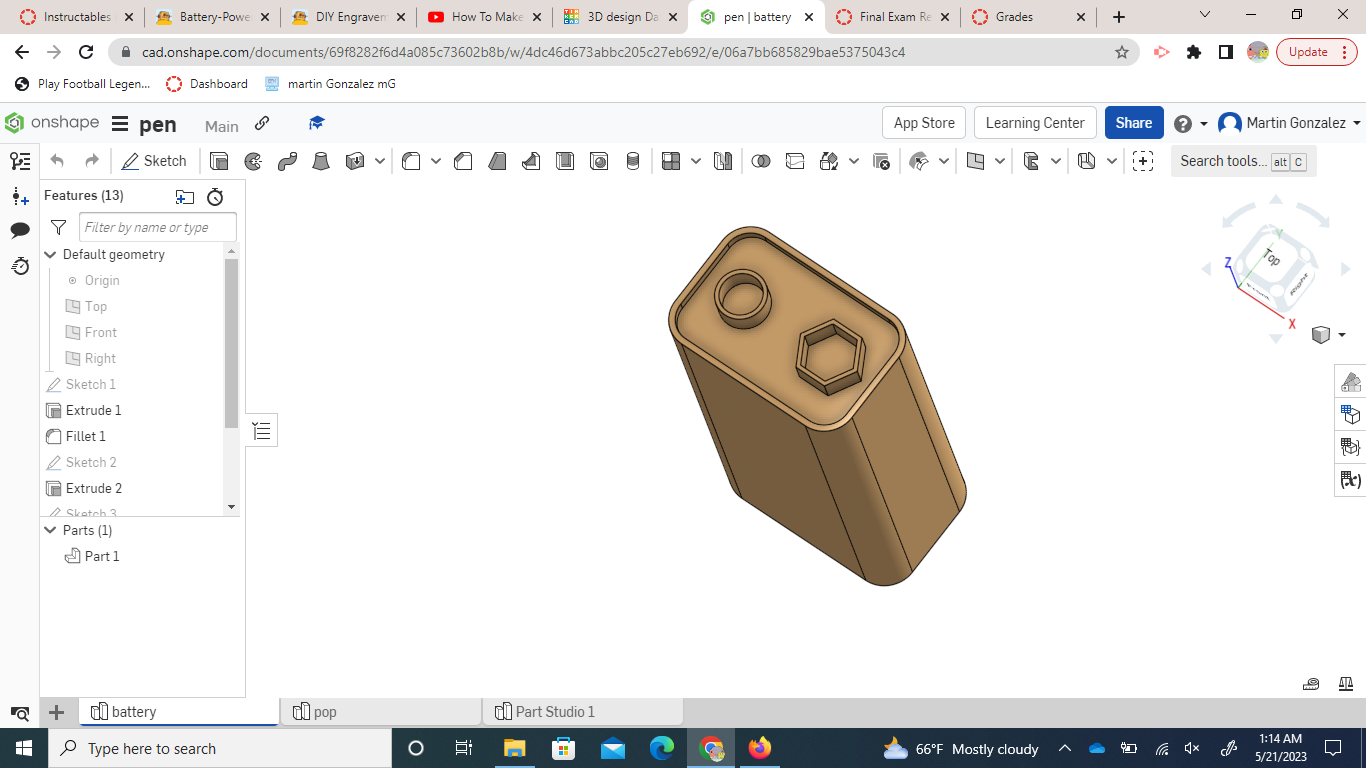Open the Learning Center
The image size is (1366, 768).
[1034, 122]
